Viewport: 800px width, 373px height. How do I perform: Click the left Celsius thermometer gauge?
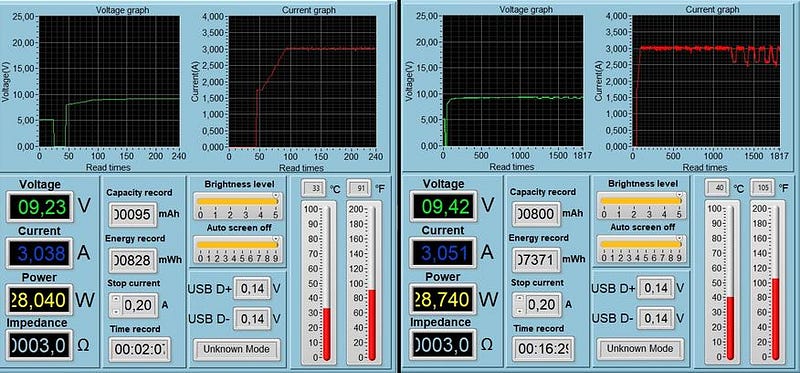coord(319,283)
